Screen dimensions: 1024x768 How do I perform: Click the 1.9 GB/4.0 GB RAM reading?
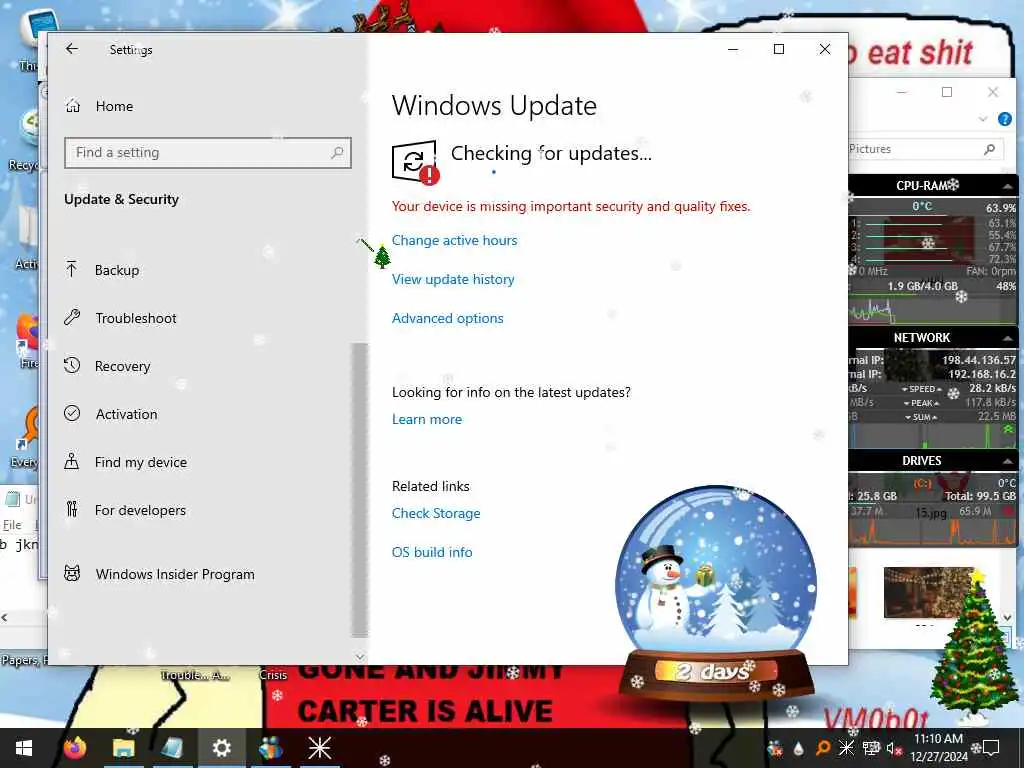(x=922, y=286)
